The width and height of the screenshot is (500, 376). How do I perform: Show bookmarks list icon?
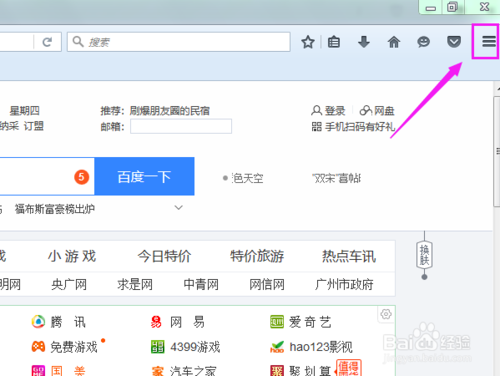334,42
